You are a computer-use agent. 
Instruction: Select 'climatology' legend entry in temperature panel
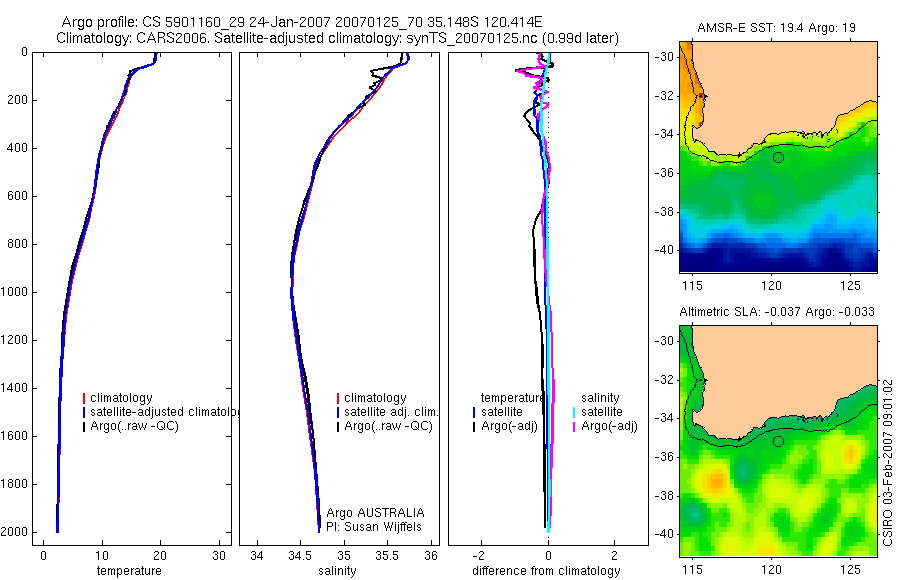tap(121, 398)
